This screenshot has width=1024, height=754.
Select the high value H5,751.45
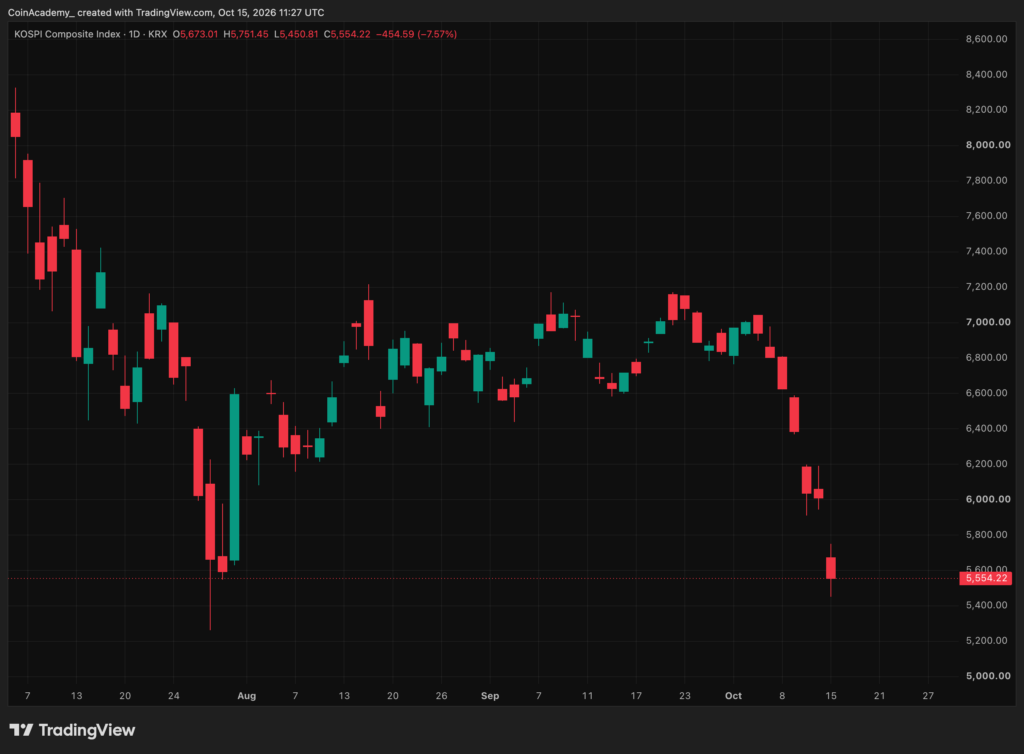tap(246, 34)
